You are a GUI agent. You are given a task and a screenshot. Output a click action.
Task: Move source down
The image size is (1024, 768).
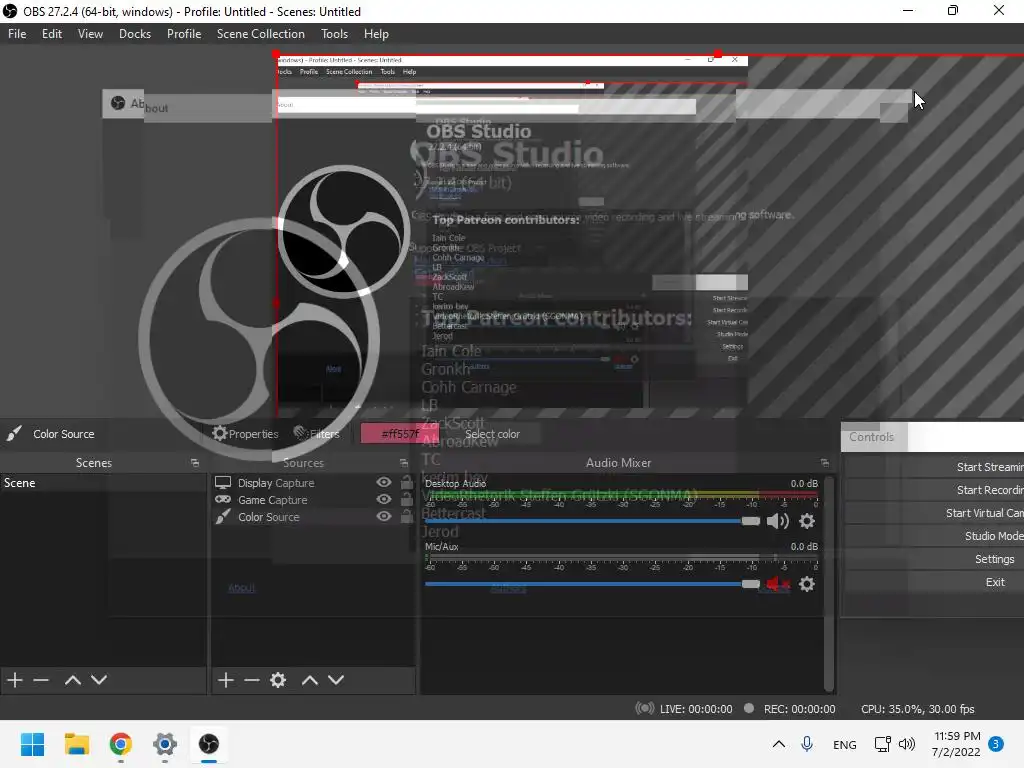point(336,680)
